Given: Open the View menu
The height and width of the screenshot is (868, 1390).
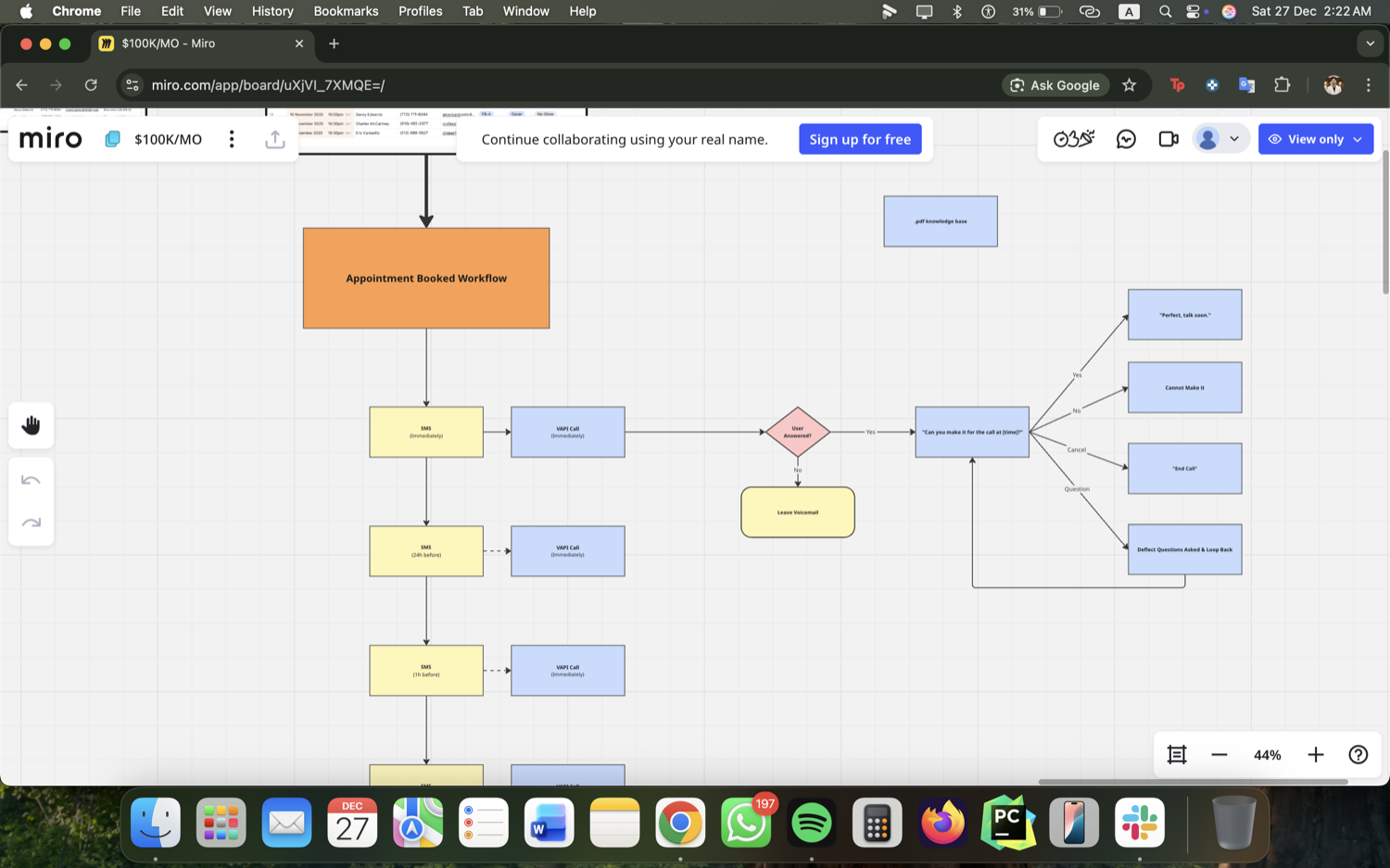Looking at the screenshot, I should (218, 11).
